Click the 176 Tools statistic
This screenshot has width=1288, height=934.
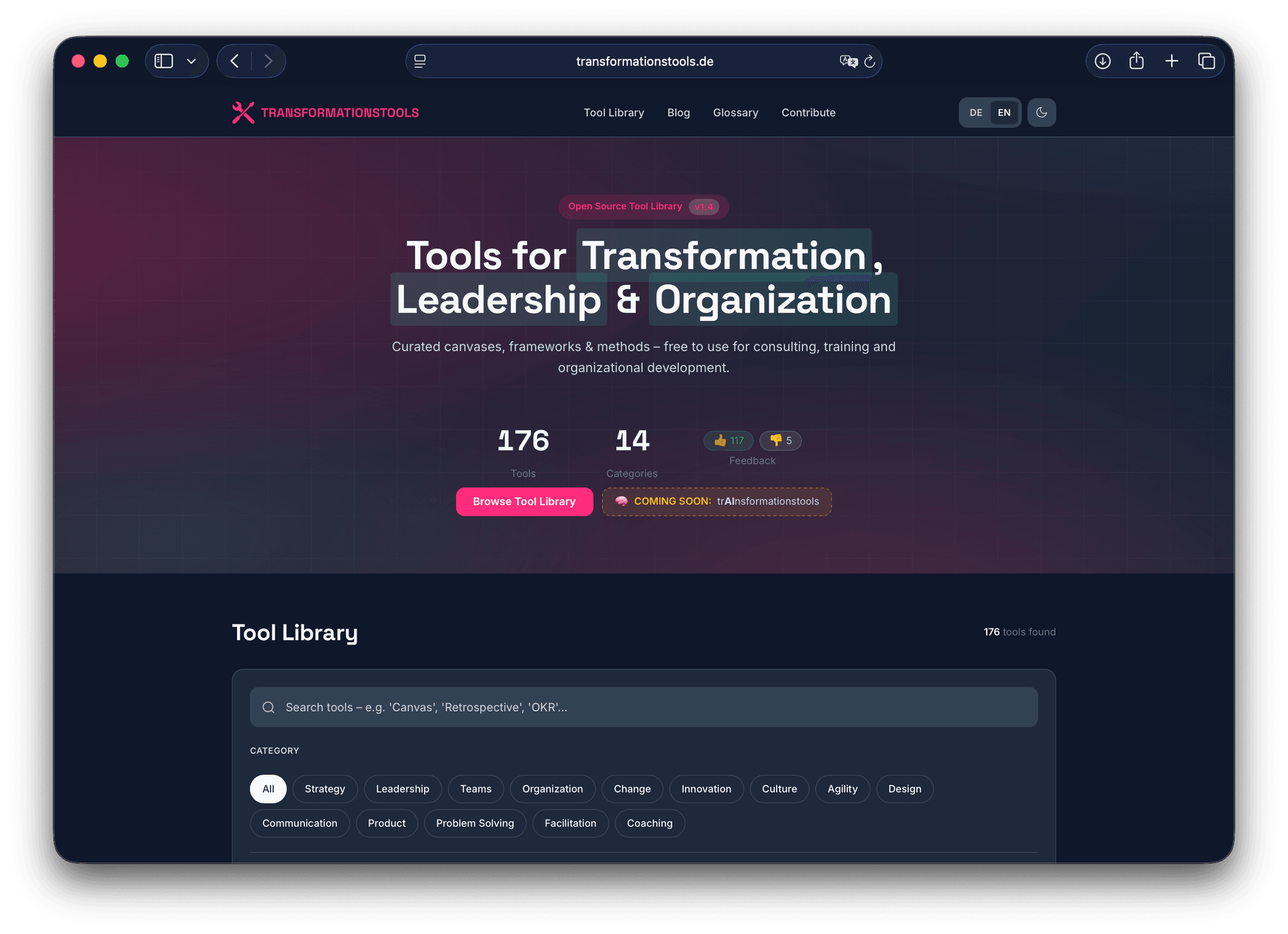tap(523, 452)
